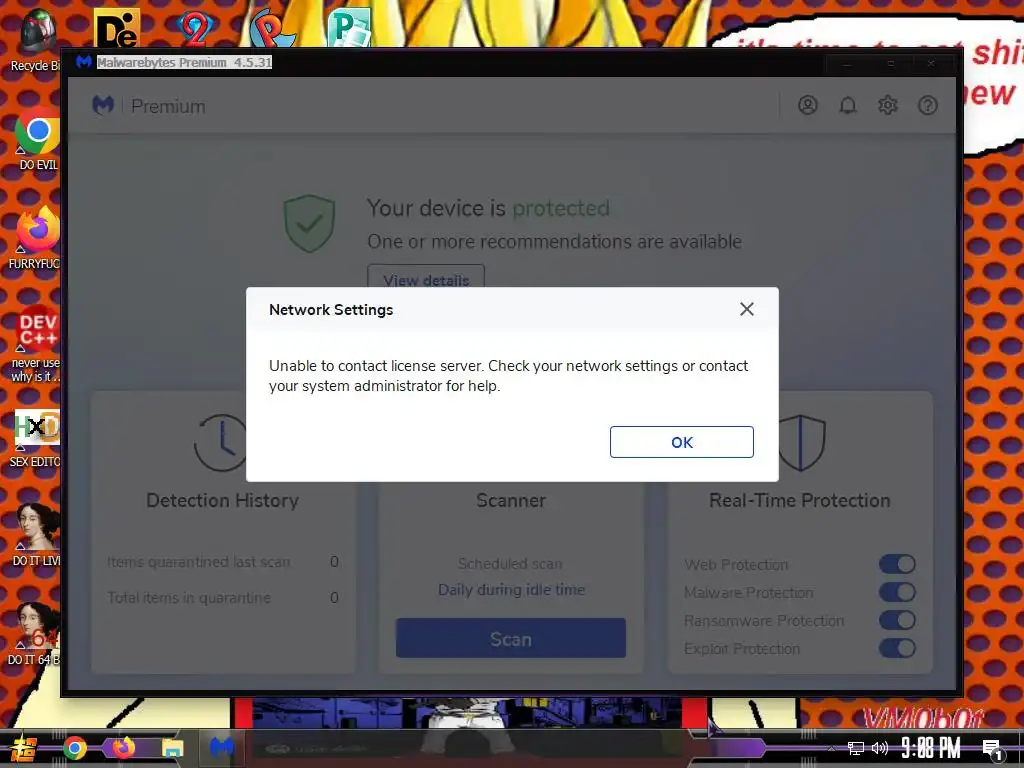
Task: Open the Dev C++ desktop shortcut
Action: coord(37,344)
